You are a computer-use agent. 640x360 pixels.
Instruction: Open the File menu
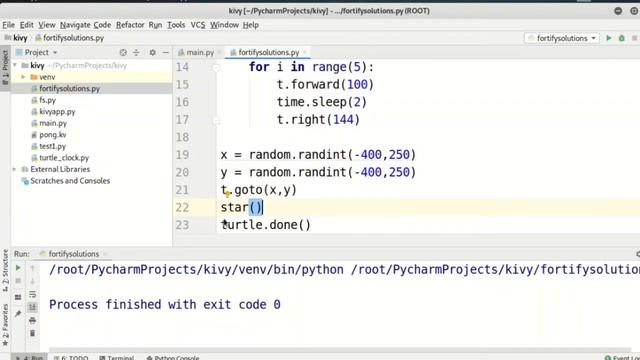pyautogui.click(x=8, y=25)
